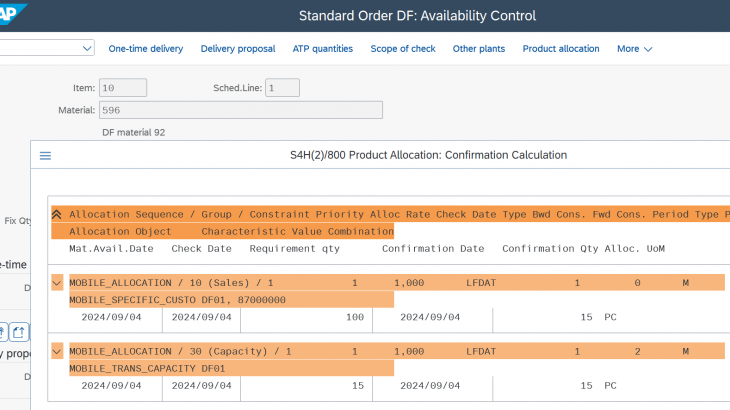Viewport: 730px width, 410px height.
Task: Open Scope of check
Action: [403, 49]
